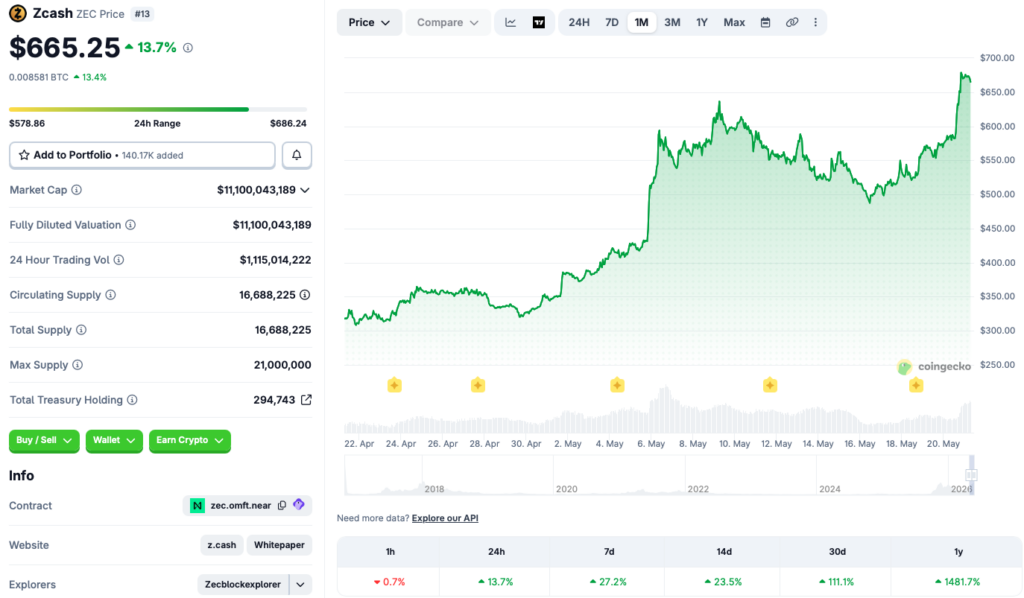Screen dimensions: 1024x598
Task: Switch to TradingView chart icon
Action: (x=539, y=22)
